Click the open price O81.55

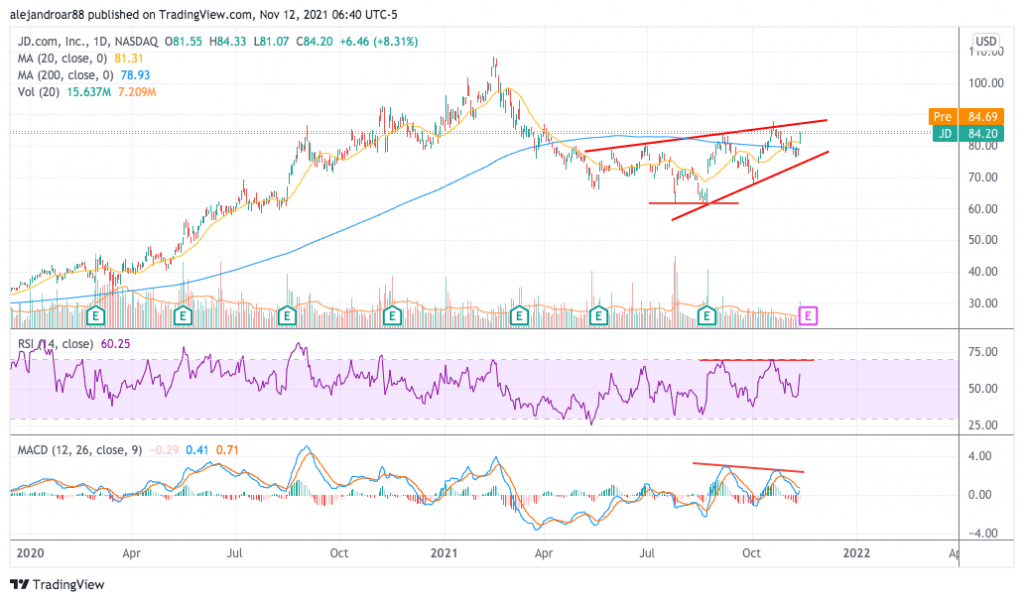pyautogui.click(x=184, y=41)
